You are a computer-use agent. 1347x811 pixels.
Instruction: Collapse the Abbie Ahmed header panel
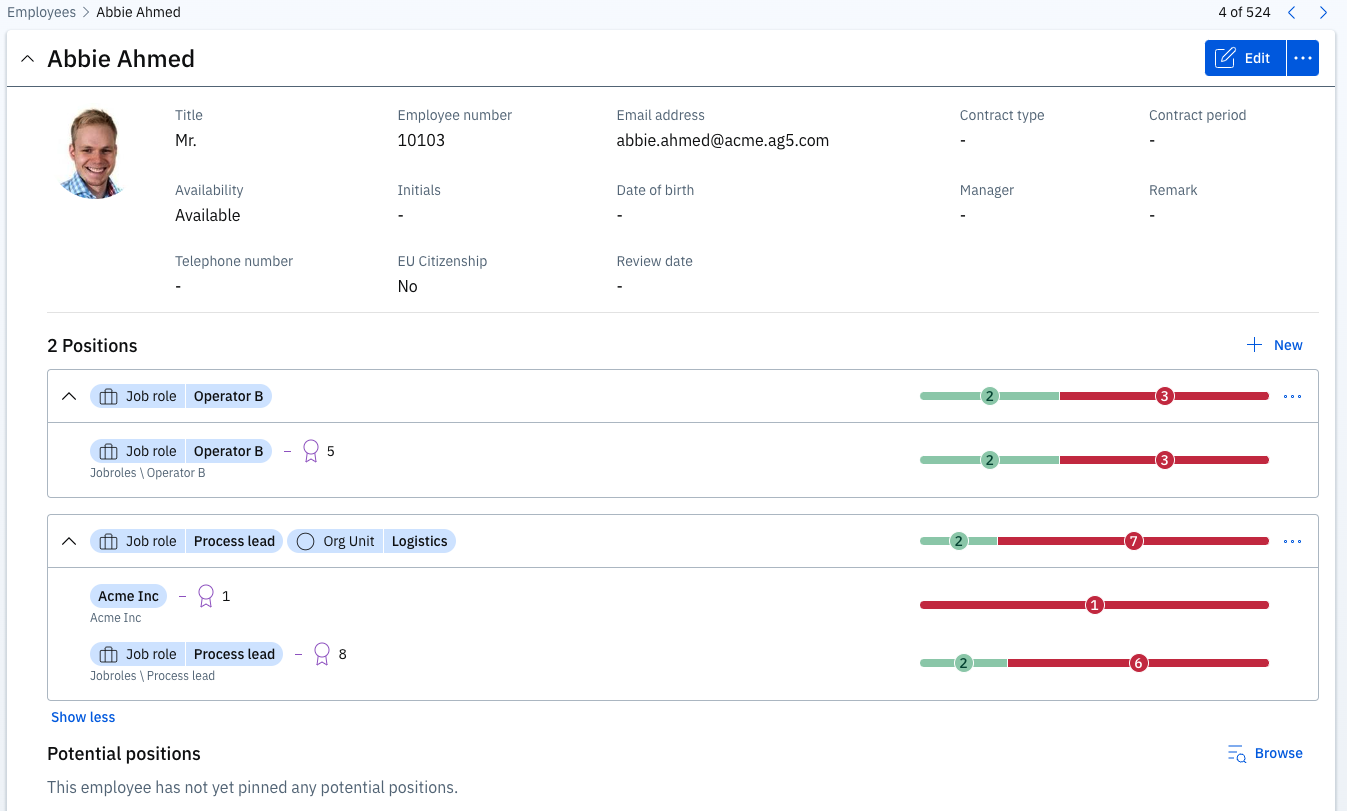point(27,59)
